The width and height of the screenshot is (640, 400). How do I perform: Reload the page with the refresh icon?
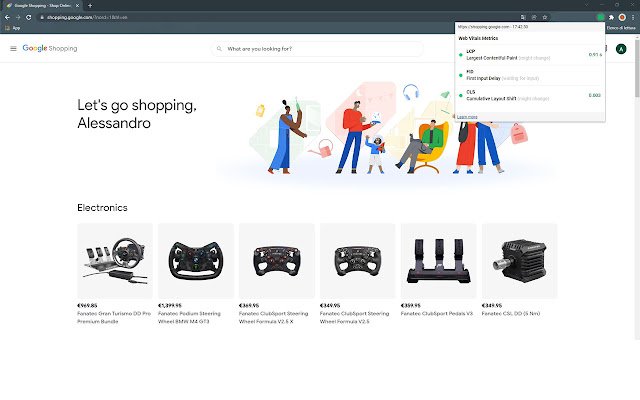tap(29, 17)
